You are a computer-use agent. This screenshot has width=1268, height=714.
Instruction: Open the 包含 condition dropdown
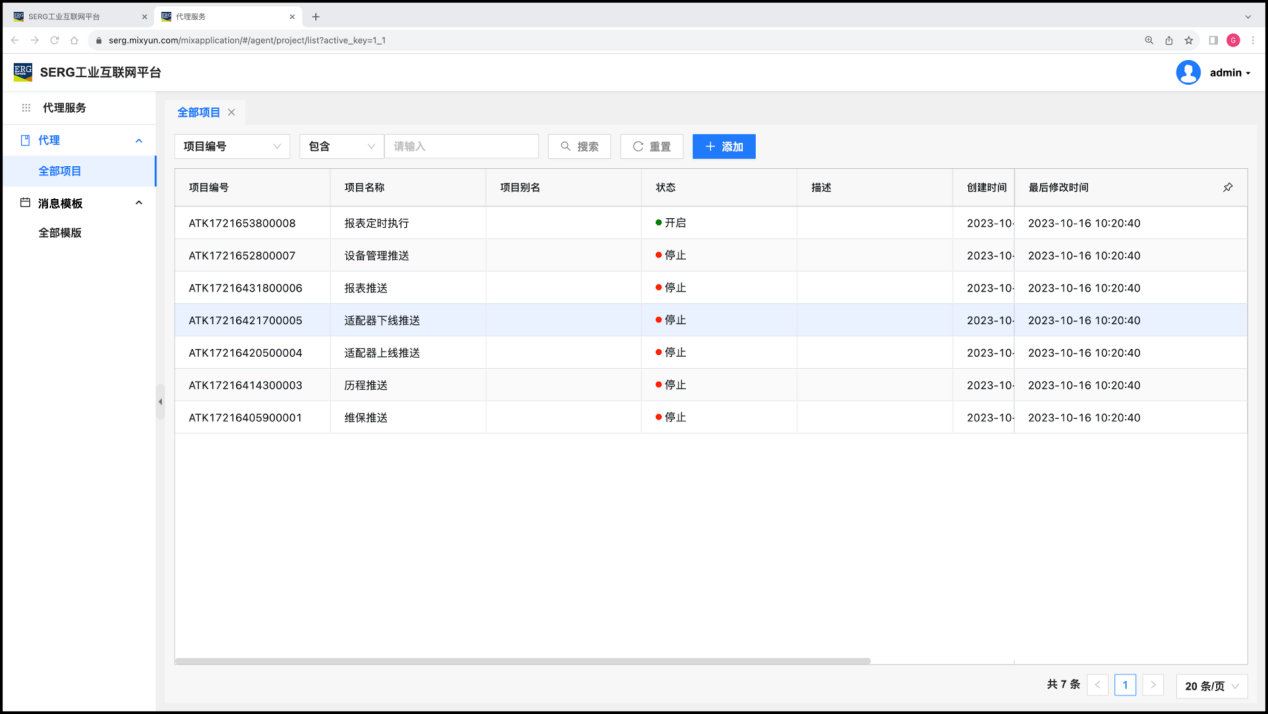click(341, 146)
